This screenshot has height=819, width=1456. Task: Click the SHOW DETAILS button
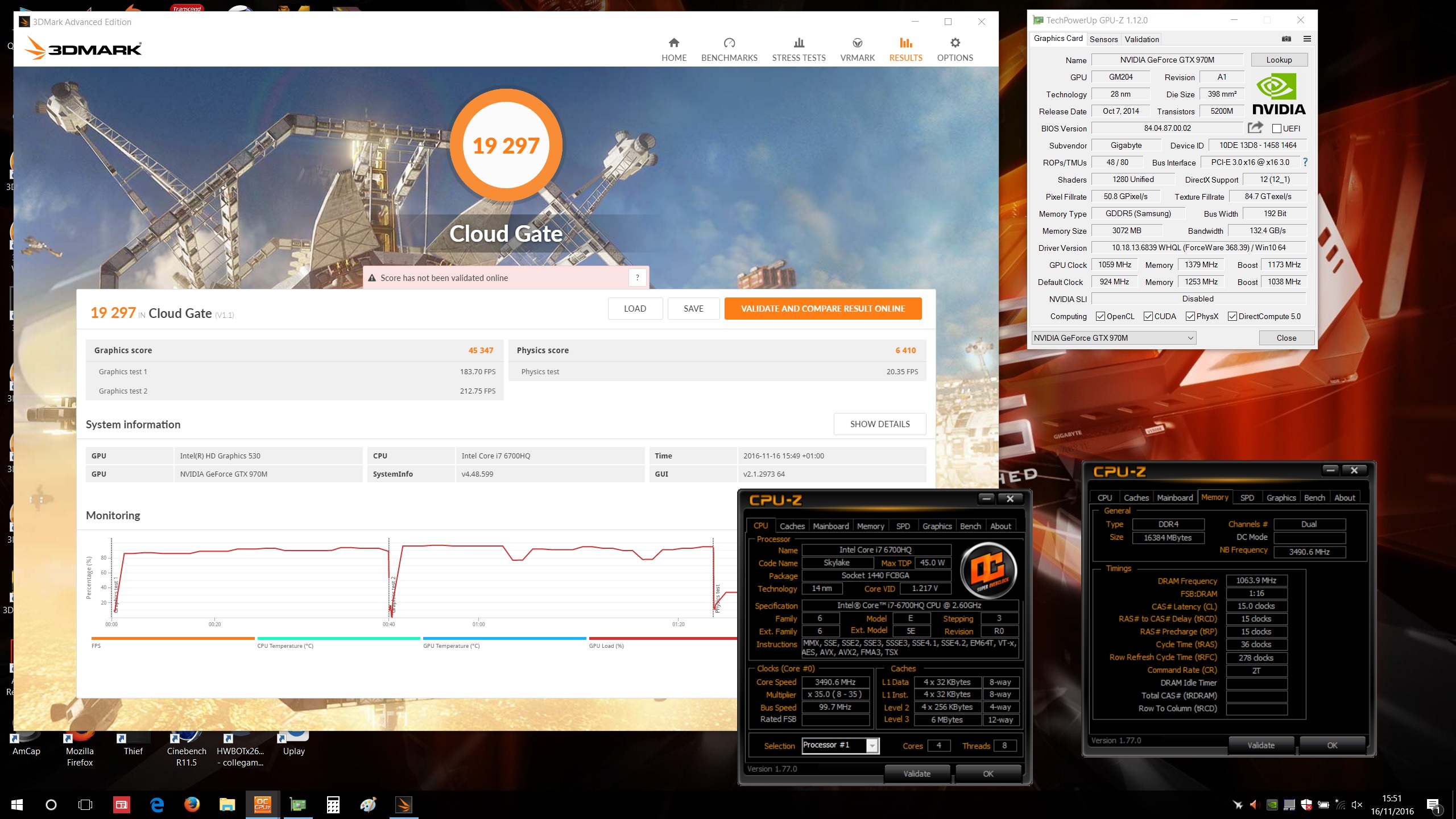click(879, 424)
